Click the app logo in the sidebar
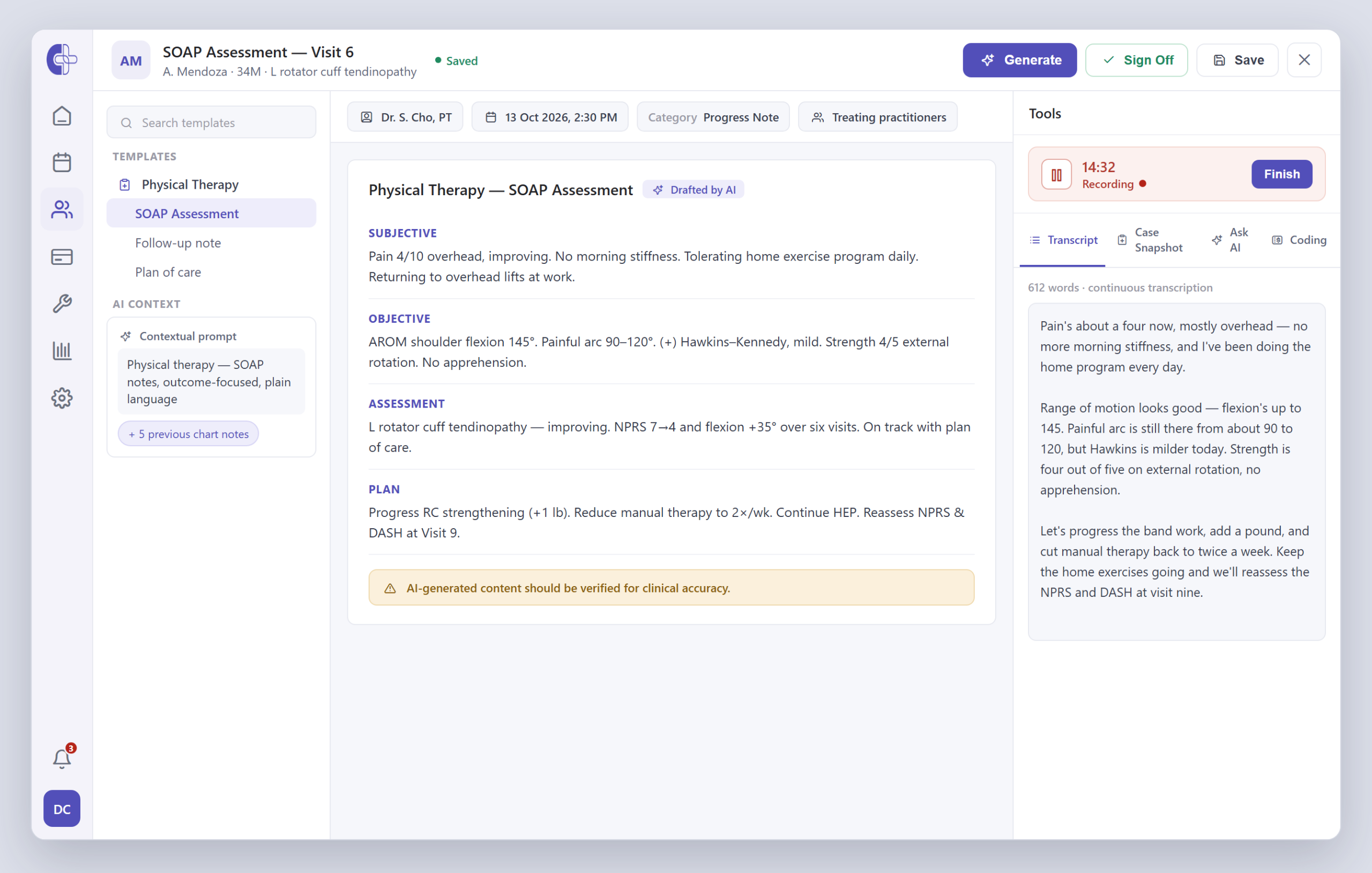 (x=62, y=60)
